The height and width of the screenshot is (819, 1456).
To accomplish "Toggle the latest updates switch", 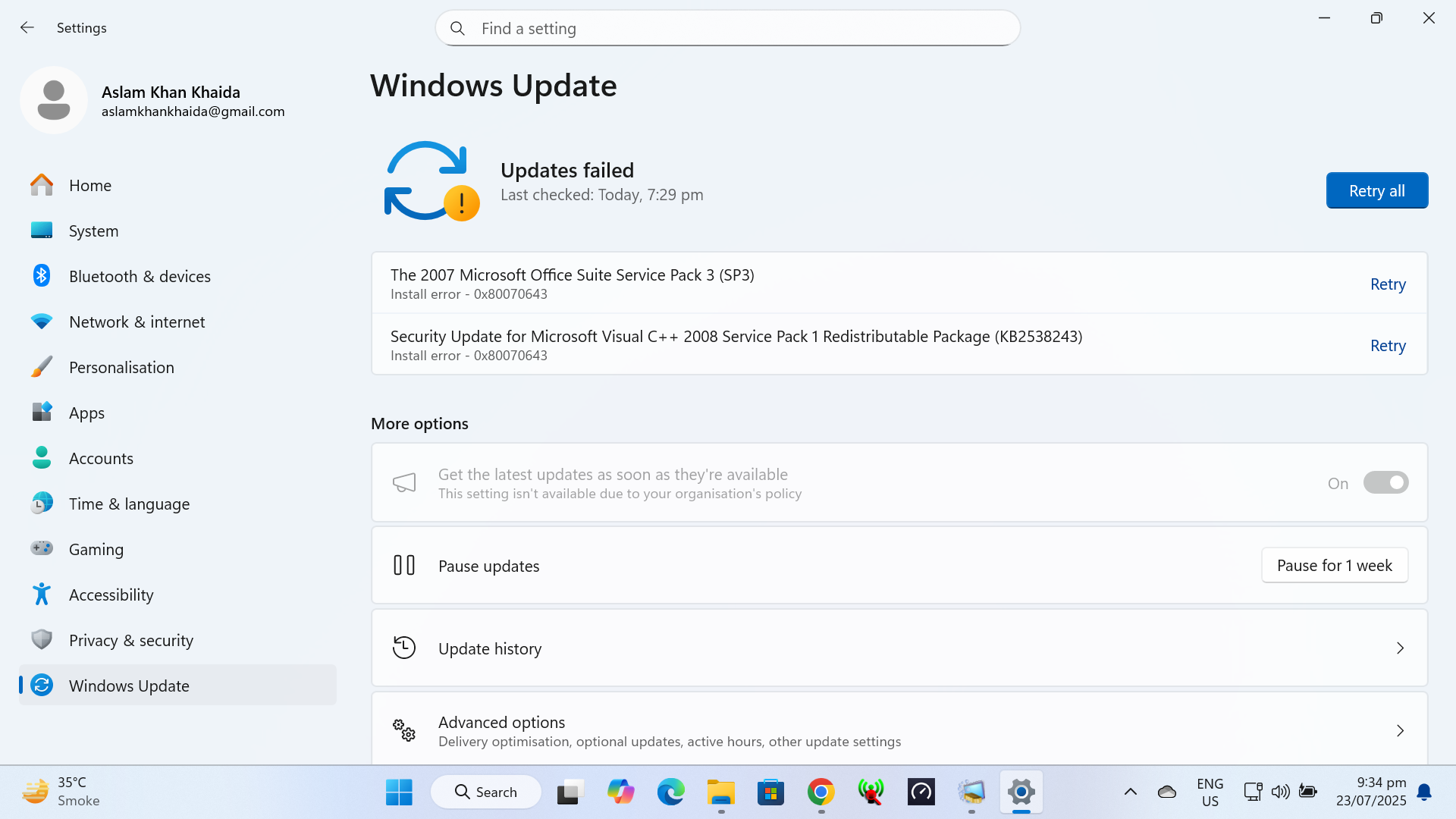I will 1385,483.
